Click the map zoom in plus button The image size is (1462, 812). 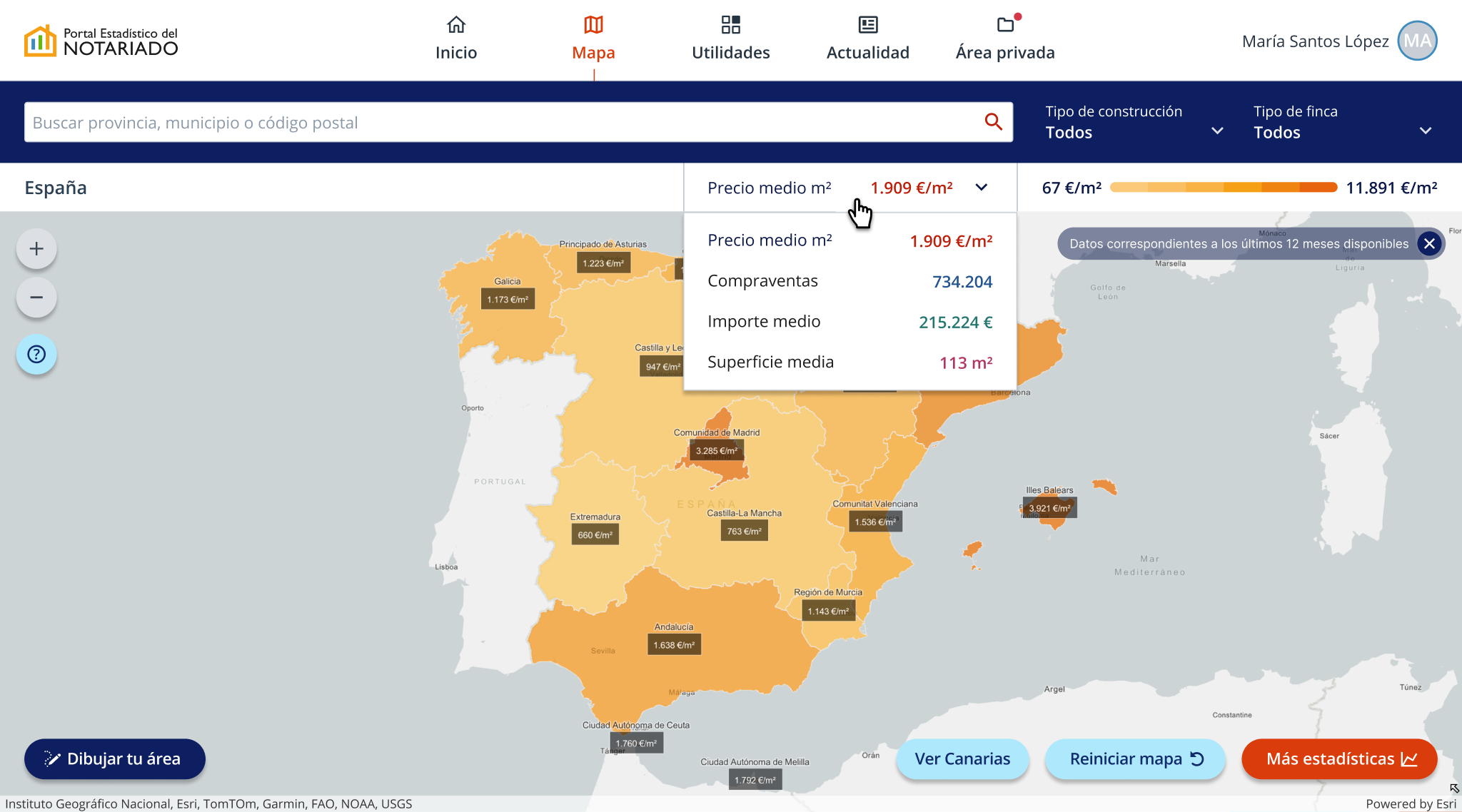pos(36,249)
